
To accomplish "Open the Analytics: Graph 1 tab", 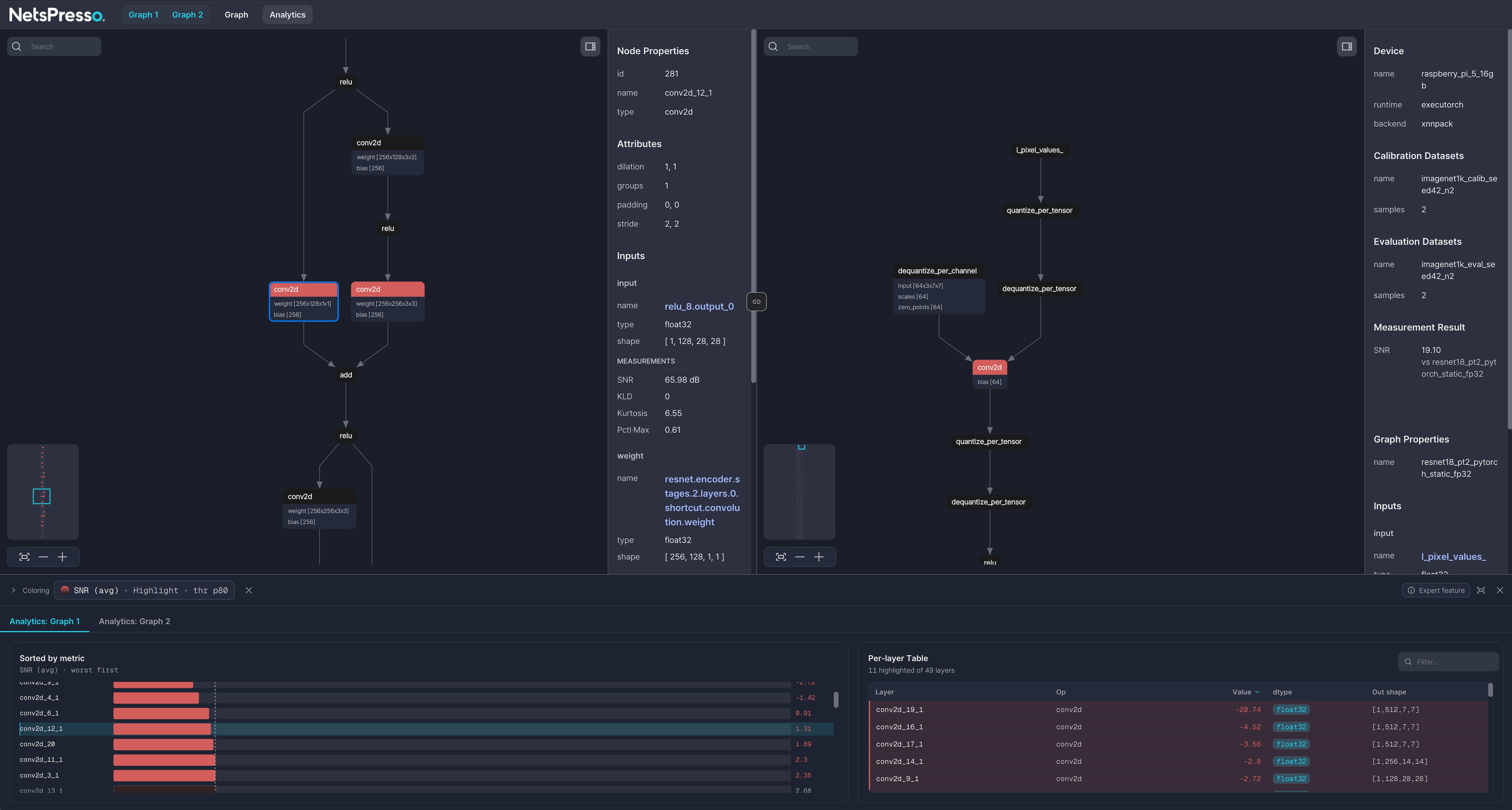I will [45, 621].
